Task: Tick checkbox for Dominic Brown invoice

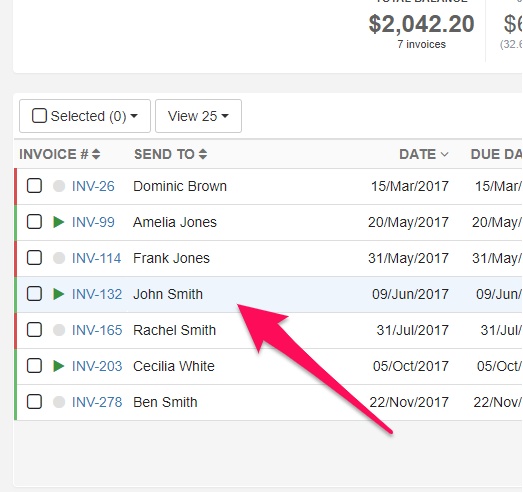Action: coord(34,186)
